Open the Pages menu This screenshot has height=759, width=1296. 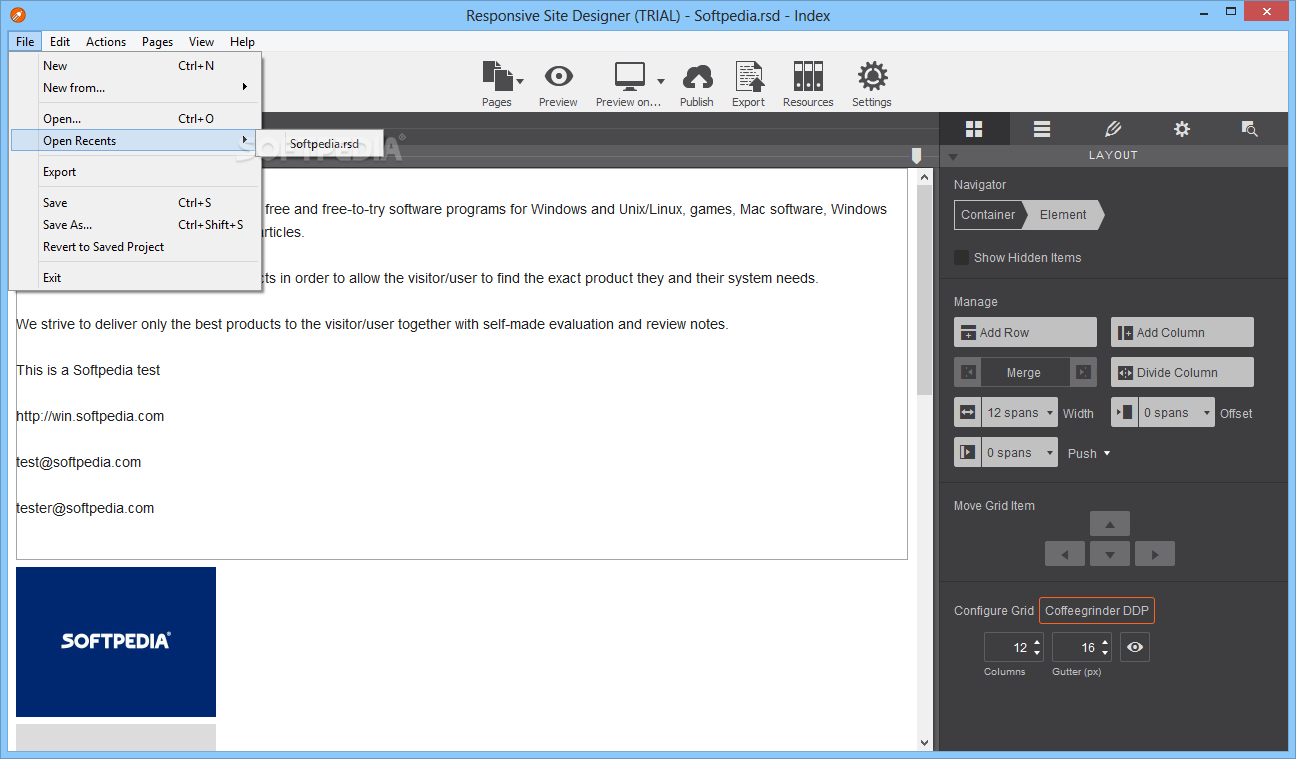pos(157,41)
